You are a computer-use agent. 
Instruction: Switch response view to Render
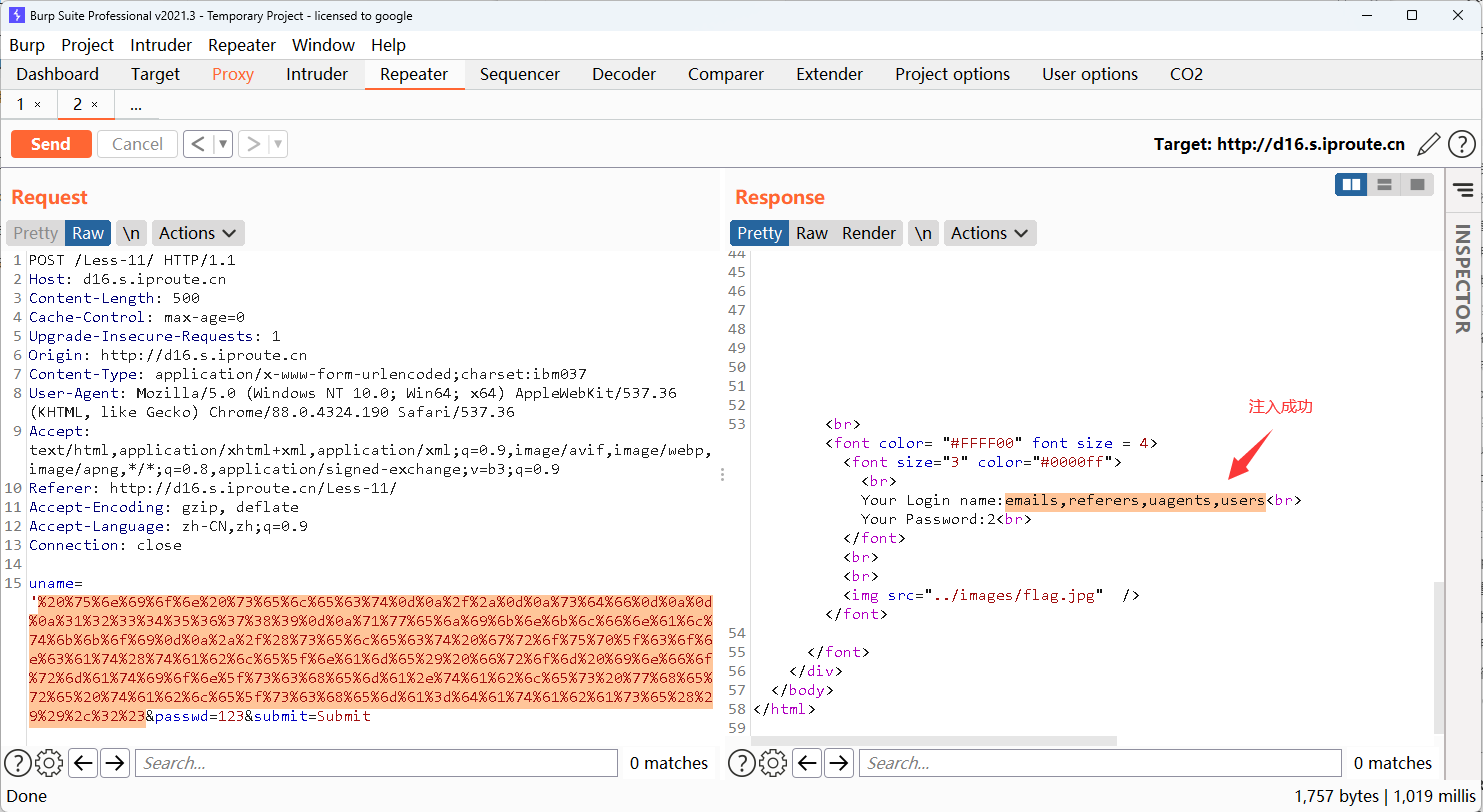[868, 233]
